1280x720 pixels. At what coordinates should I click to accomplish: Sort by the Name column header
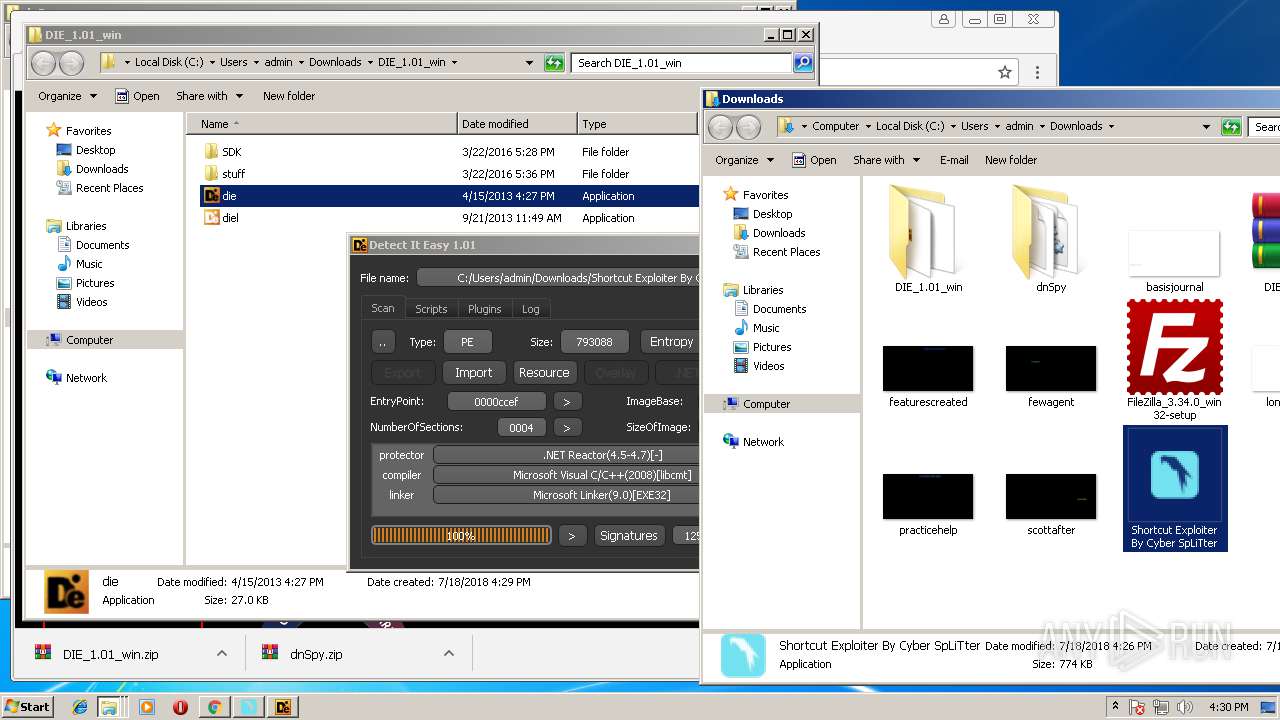click(321, 124)
